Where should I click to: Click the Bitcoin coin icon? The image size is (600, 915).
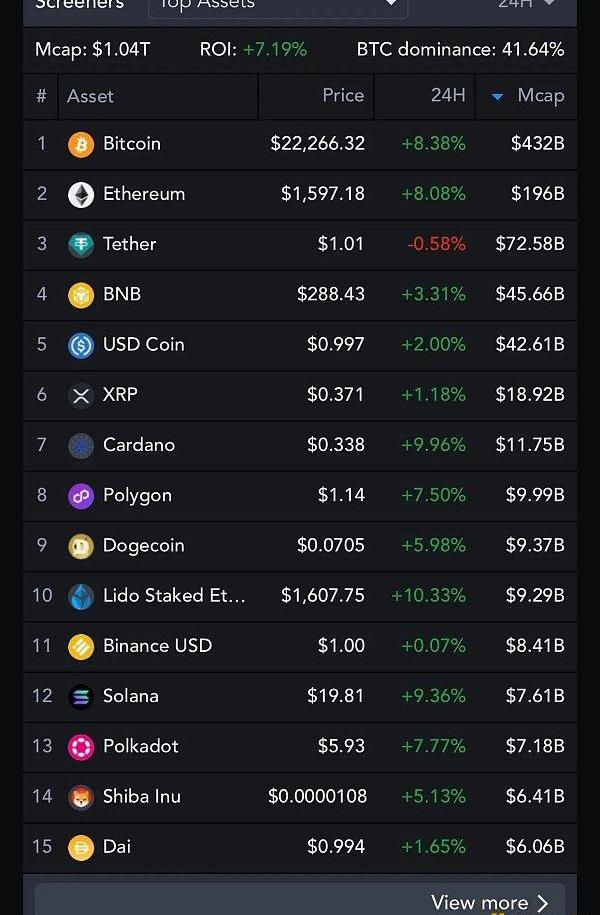81,144
